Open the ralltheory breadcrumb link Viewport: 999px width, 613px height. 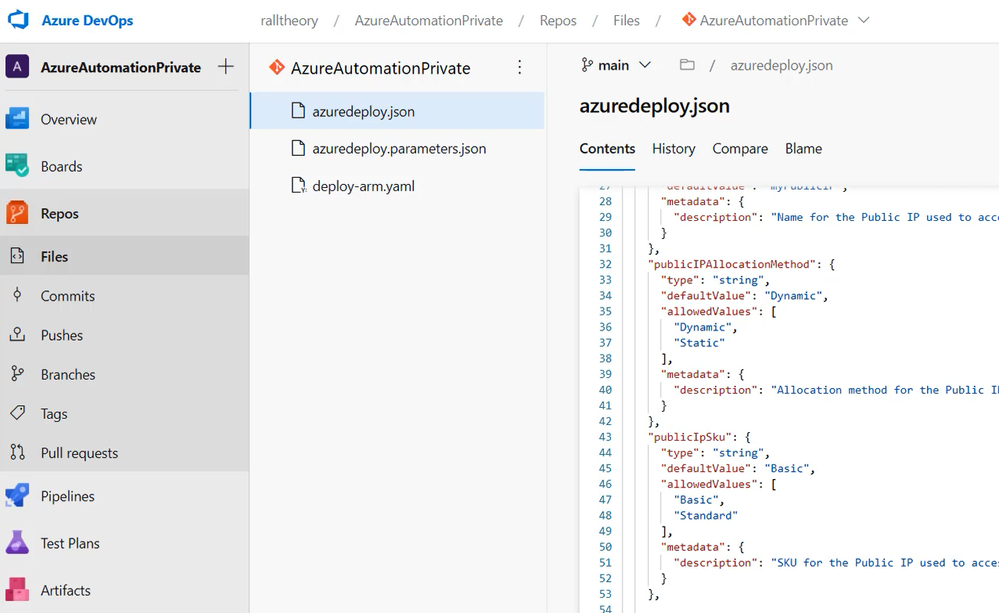[289, 20]
